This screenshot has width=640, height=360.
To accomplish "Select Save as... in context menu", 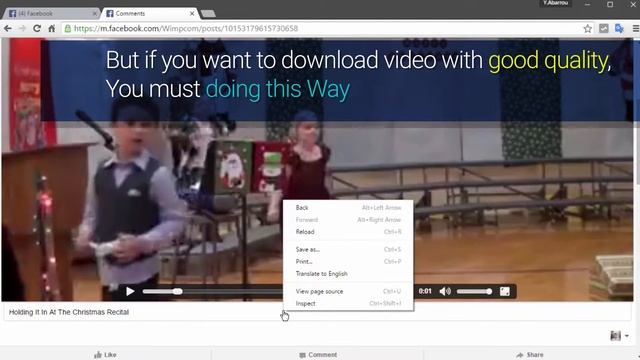I will (x=348, y=249).
